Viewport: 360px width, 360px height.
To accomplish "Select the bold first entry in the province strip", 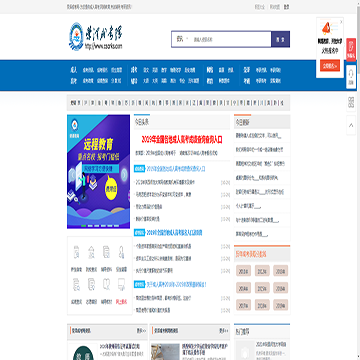I will [73, 103].
